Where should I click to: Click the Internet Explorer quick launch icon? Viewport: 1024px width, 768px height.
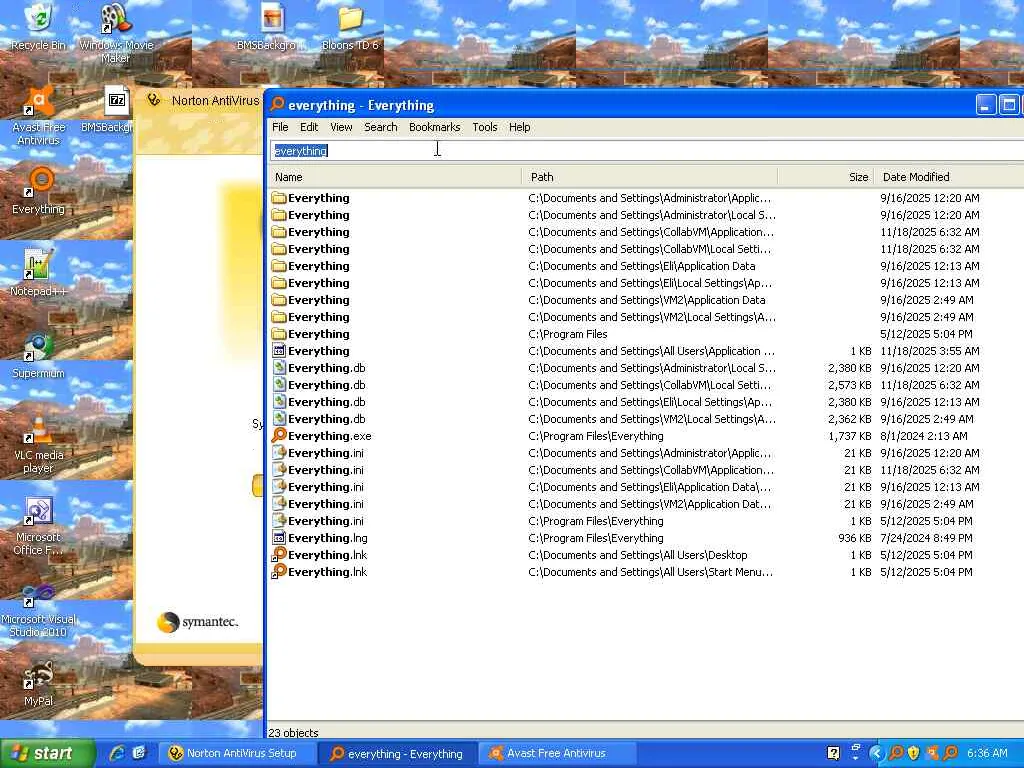pos(118,753)
